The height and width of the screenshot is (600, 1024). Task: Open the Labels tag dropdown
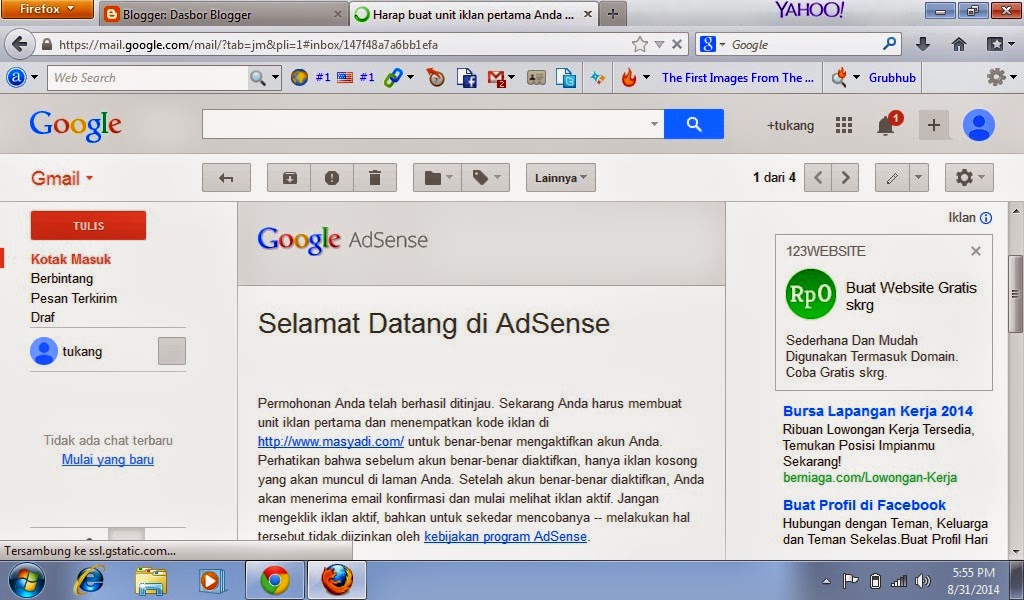point(486,178)
